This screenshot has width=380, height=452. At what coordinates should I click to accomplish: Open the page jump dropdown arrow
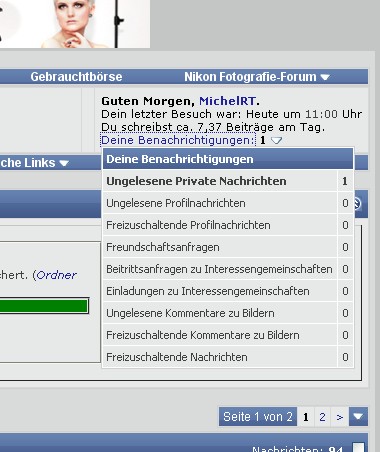(358, 416)
